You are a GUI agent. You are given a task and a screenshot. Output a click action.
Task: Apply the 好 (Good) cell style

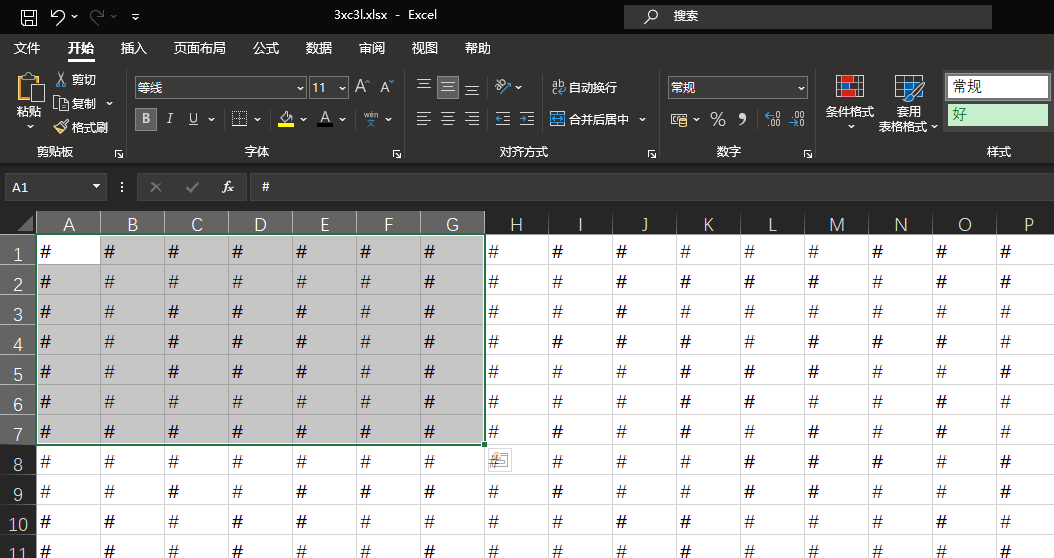pos(997,115)
